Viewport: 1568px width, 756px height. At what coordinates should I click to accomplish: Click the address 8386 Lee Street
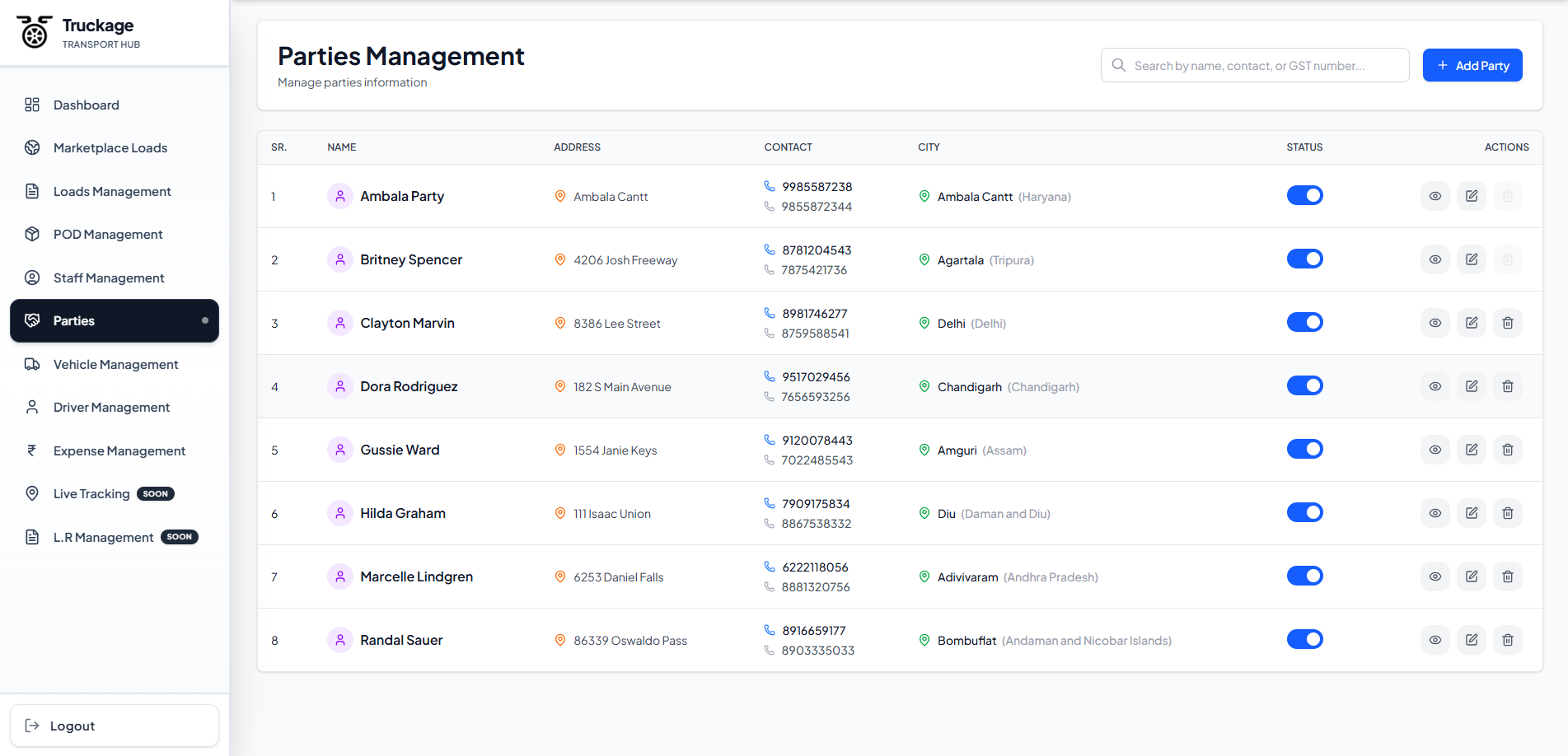click(617, 324)
